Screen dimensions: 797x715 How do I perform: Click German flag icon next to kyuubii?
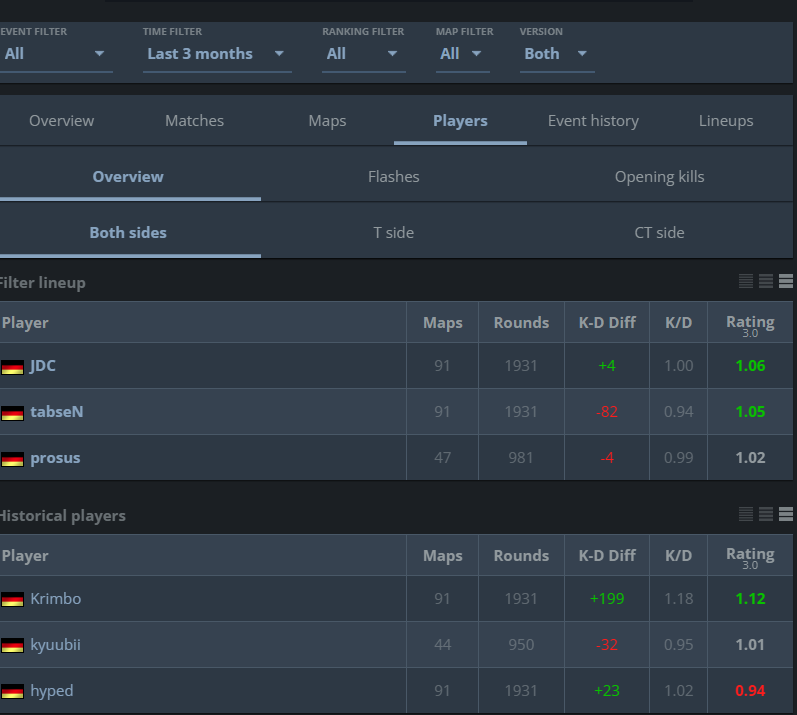click(x=12, y=645)
